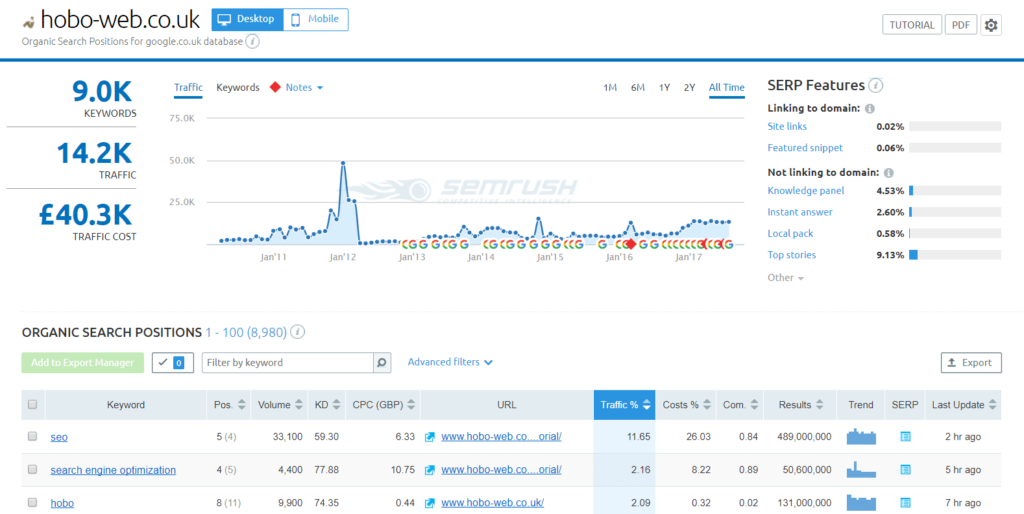Check the search engine optimization row checkbox
The width and height of the screenshot is (1024, 514).
point(33,470)
